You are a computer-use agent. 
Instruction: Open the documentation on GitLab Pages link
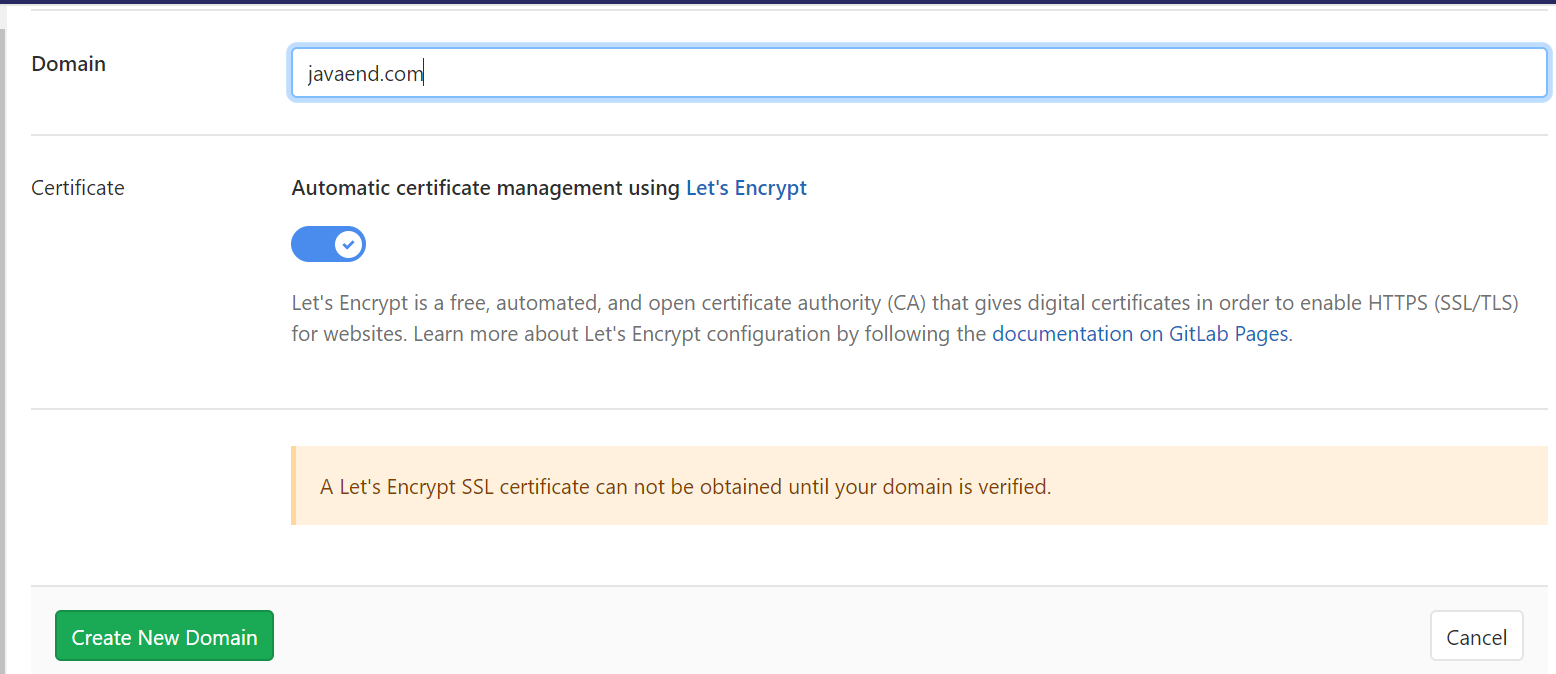pos(1139,334)
